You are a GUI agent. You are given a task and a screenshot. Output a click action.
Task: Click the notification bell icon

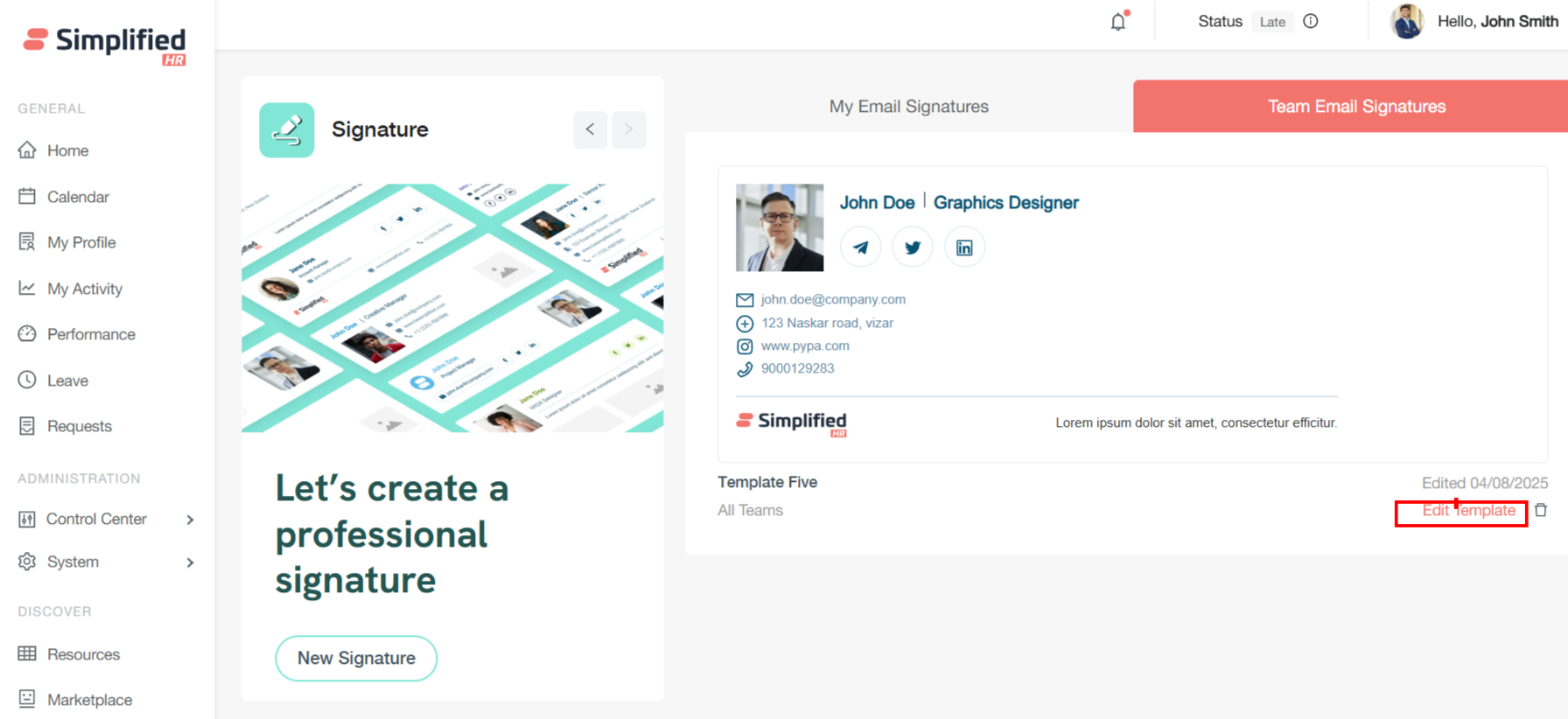[1118, 22]
